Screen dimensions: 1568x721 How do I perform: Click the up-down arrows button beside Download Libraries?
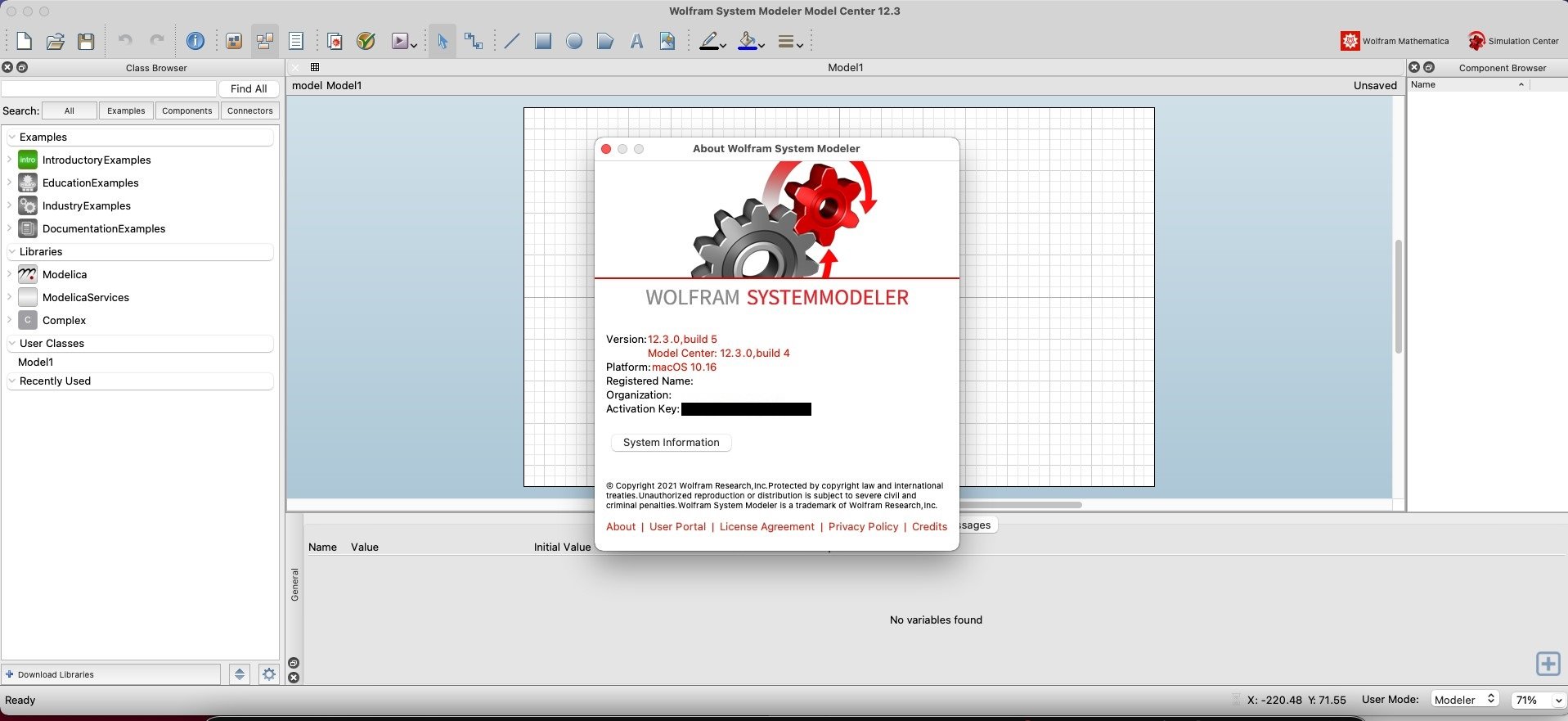pos(240,674)
